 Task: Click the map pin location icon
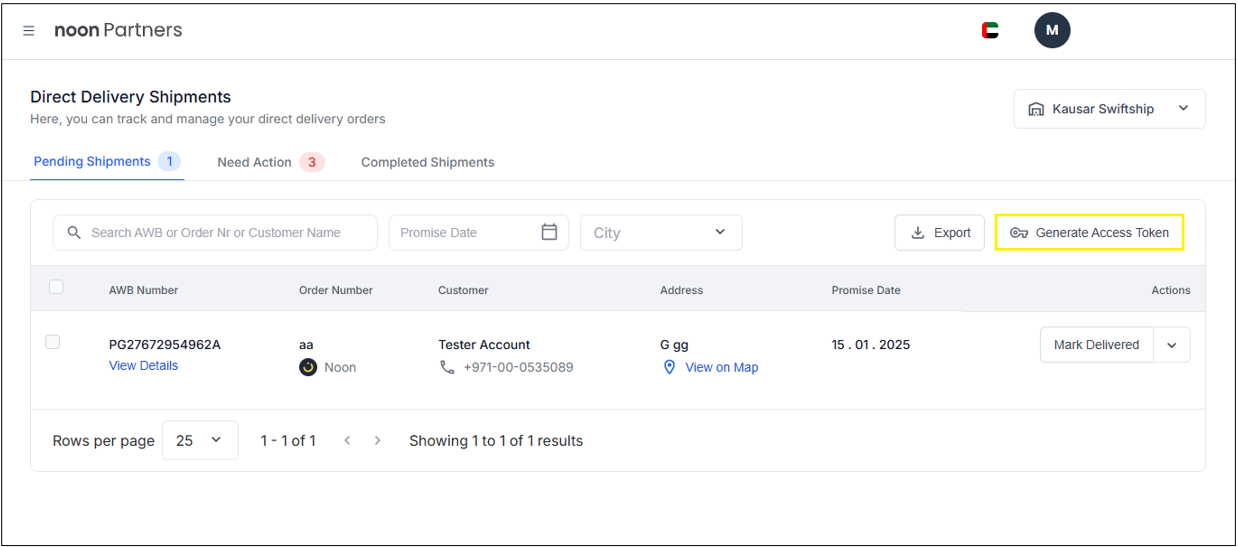(670, 367)
